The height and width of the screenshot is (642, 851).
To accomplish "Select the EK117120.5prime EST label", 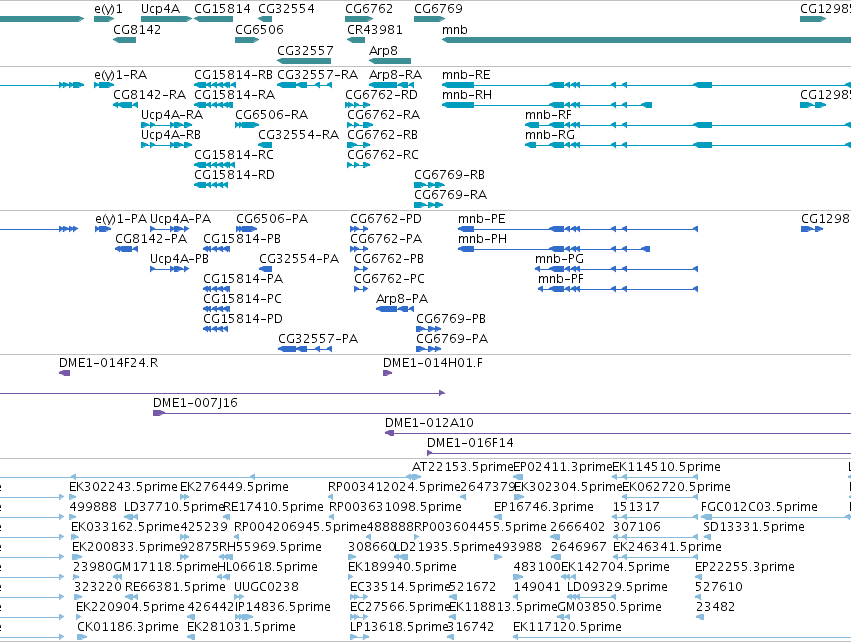I will tap(567, 627).
